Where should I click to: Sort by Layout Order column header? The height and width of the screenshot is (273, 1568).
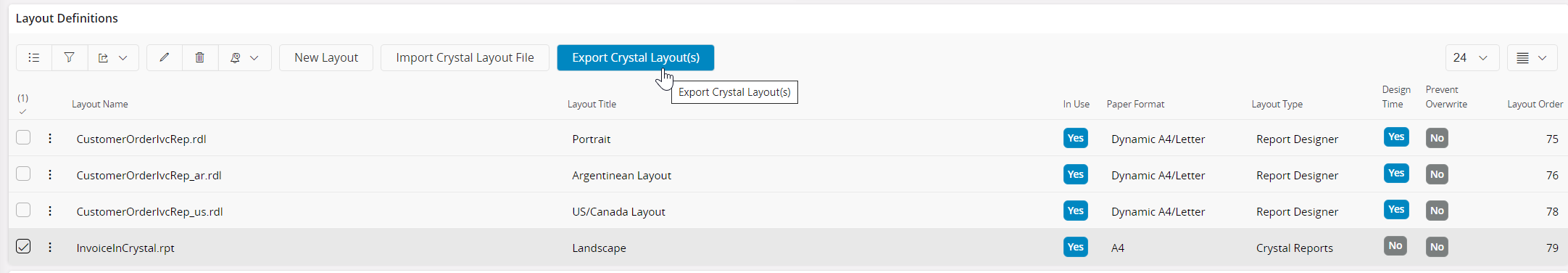click(1535, 104)
